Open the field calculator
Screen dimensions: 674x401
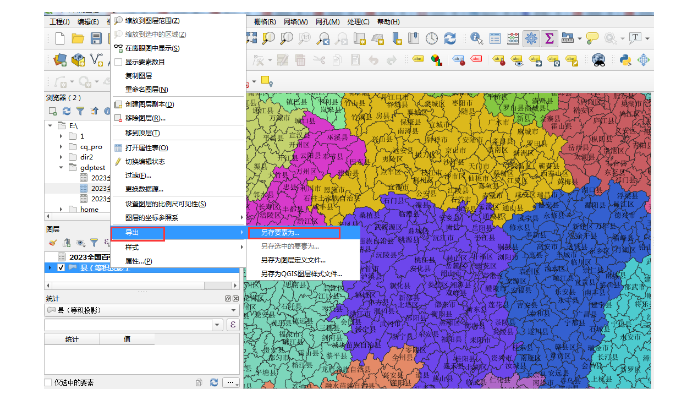513,39
